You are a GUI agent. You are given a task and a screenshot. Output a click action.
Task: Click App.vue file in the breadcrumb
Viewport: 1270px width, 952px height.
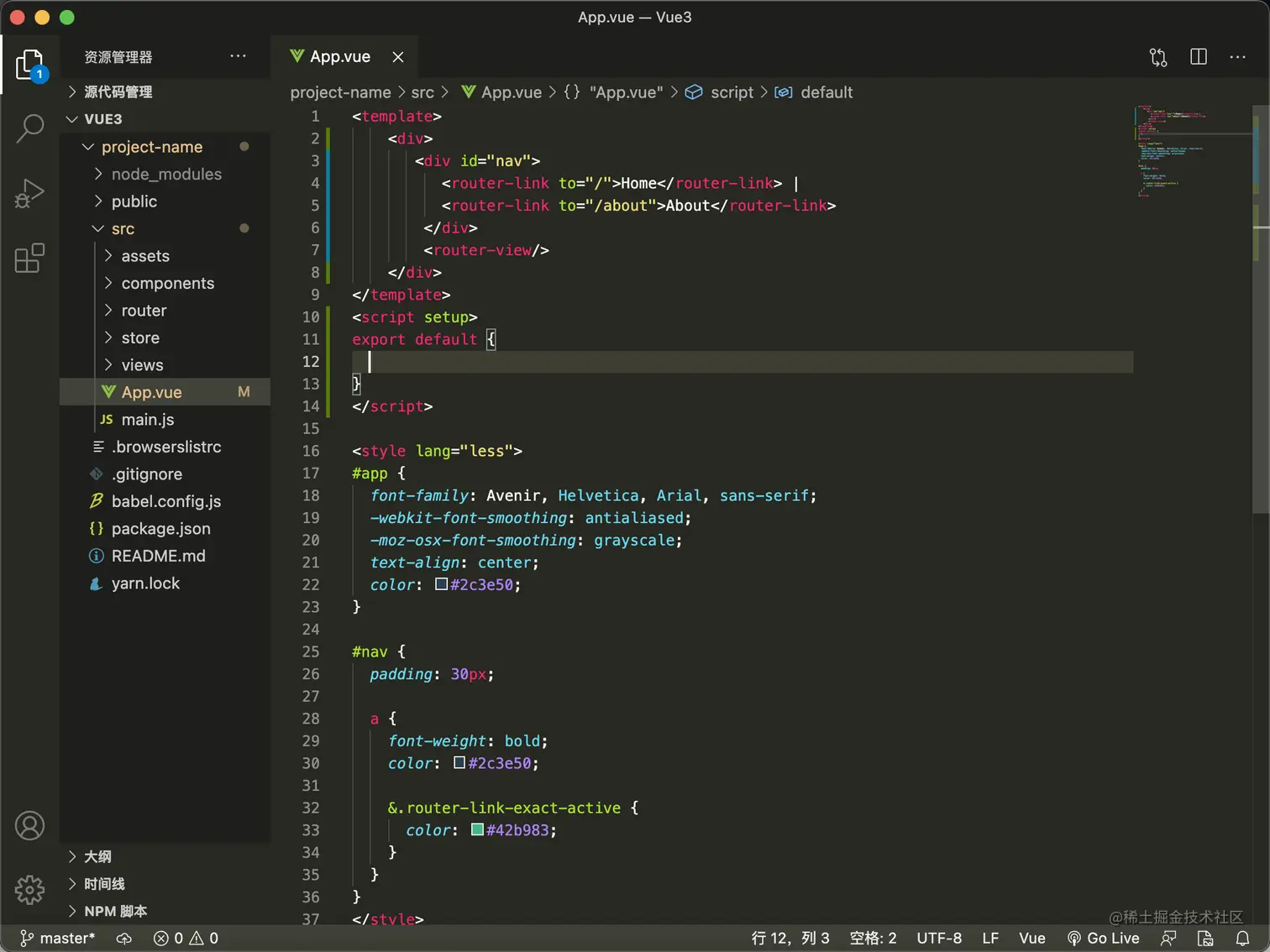click(501, 92)
